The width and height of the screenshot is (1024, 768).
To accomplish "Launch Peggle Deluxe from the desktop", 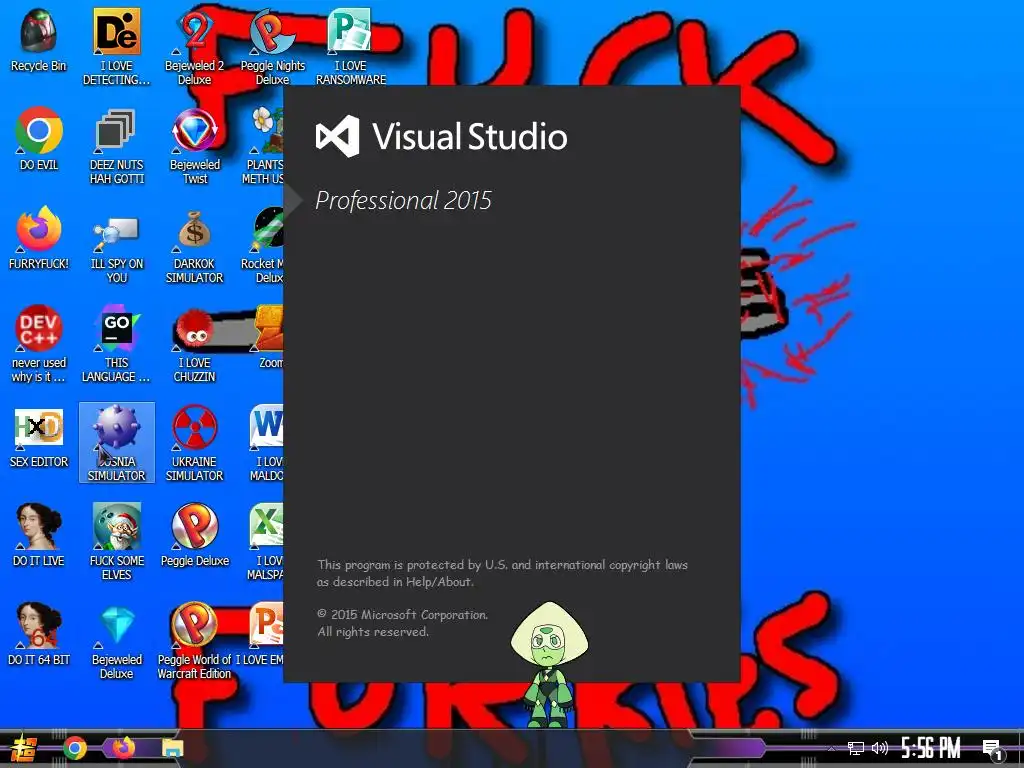I will 195,534.
